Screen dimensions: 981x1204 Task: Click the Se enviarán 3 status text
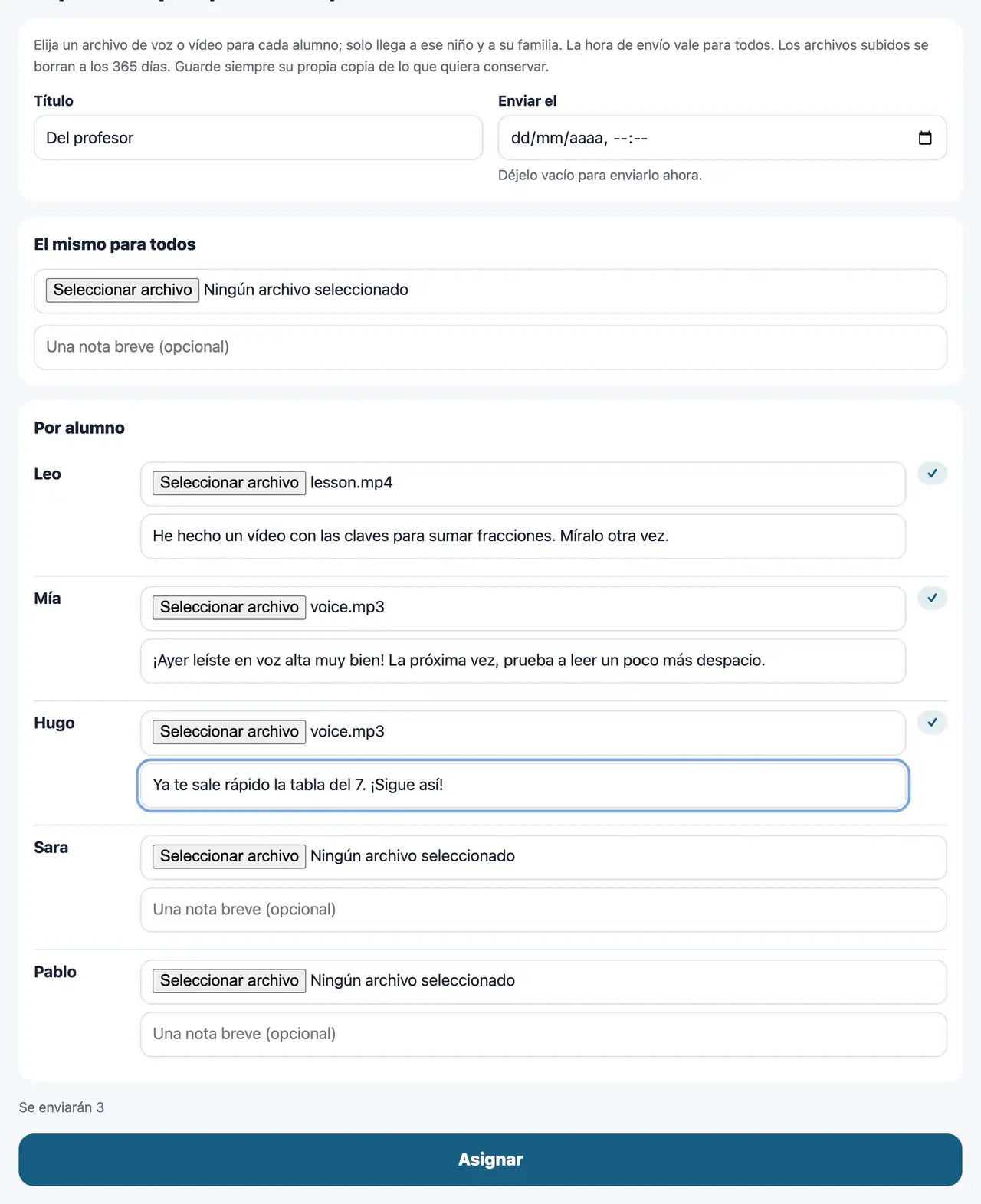(x=61, y=1107)
